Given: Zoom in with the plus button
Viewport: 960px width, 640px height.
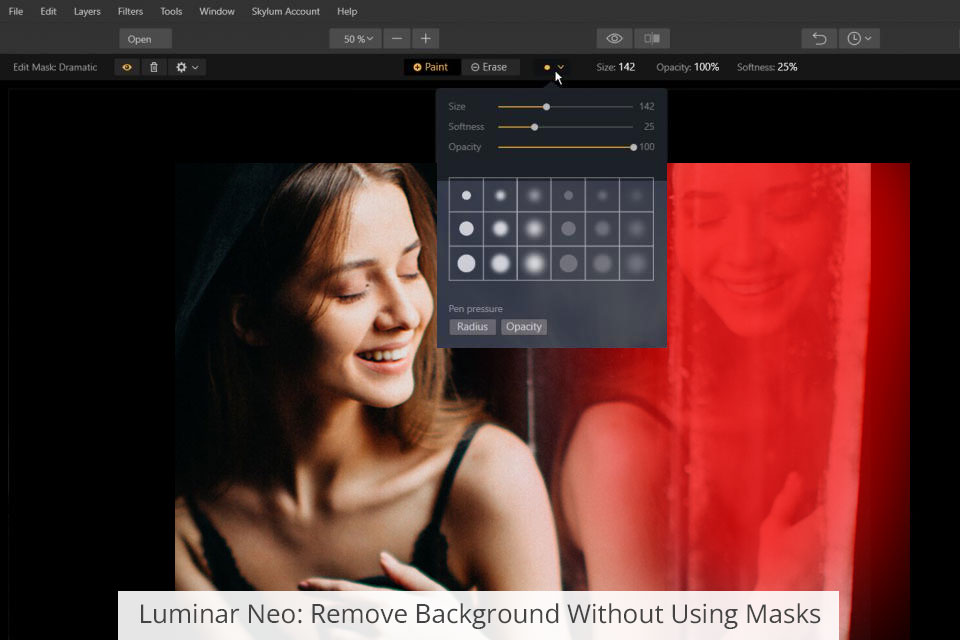Looking at the screenshot, I should pos(426,39).
